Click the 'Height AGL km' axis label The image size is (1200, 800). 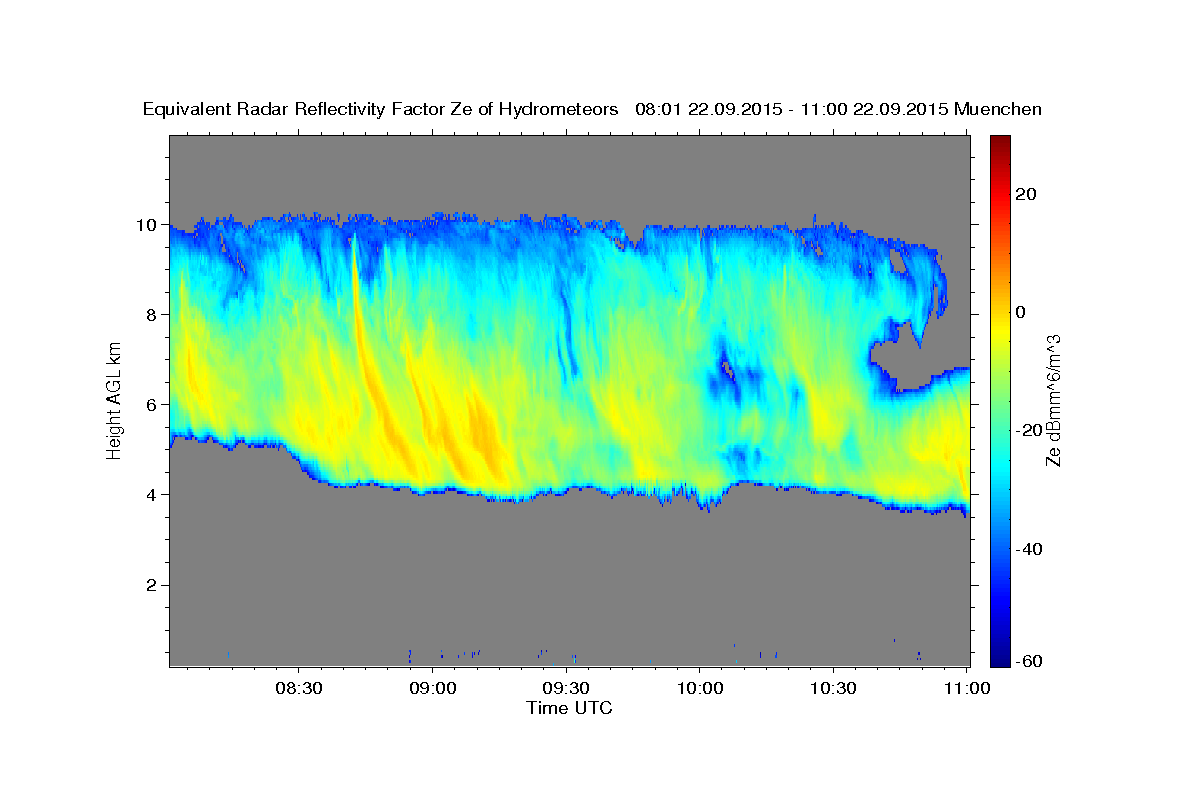[114, 399]
